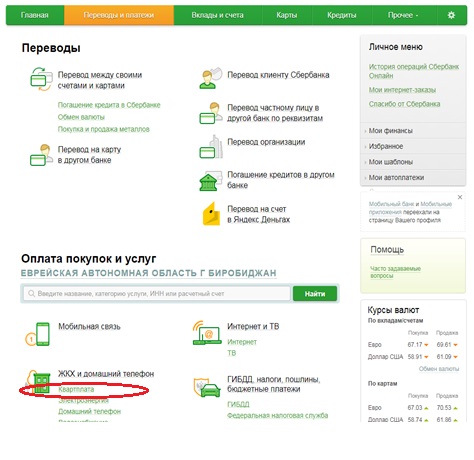Screen dimensions: 474x460
Task: Click the mobile phone payment icon
Action: coord(38,334)
